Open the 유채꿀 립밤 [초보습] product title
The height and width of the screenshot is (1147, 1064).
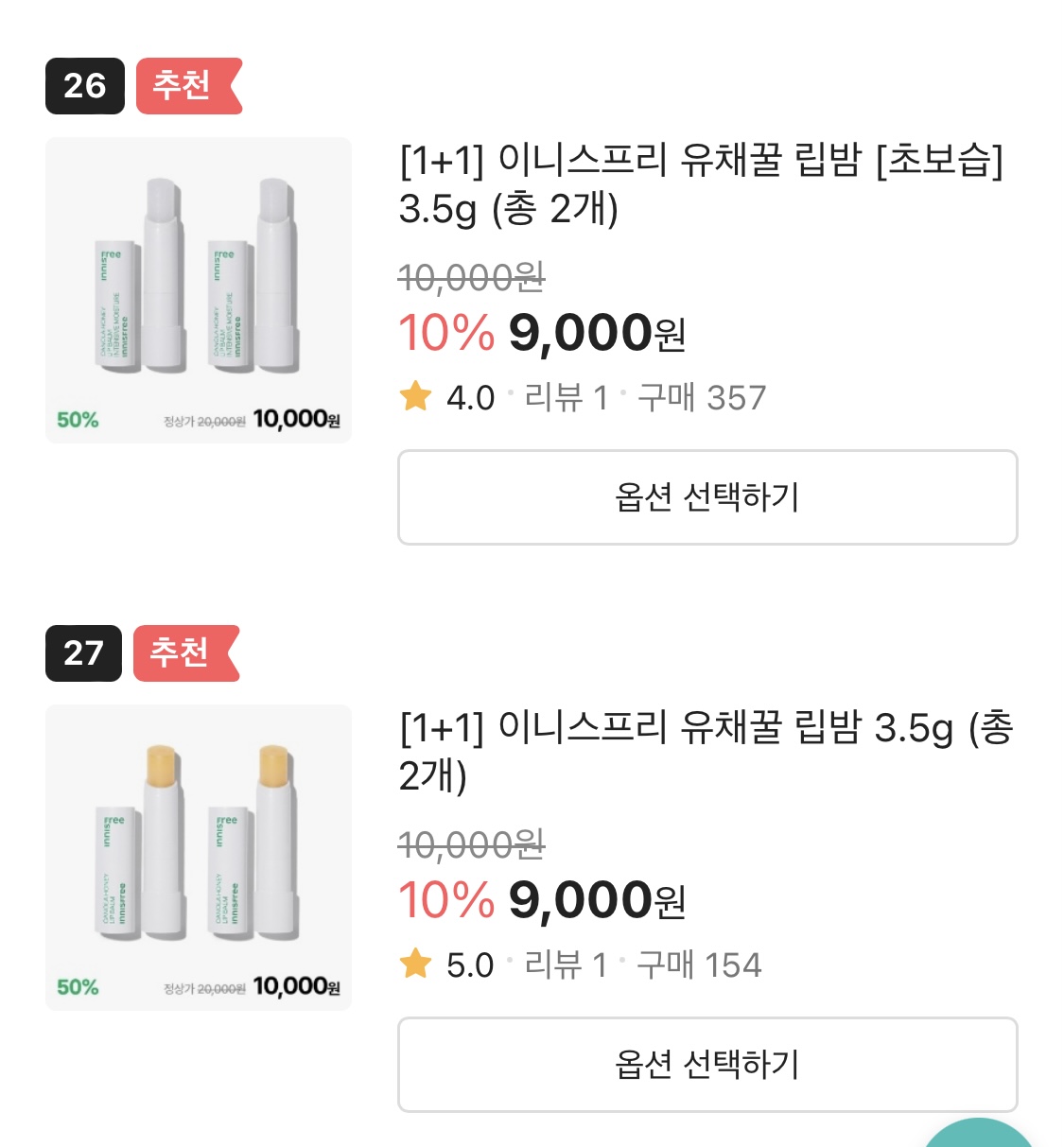pos(700,183)
